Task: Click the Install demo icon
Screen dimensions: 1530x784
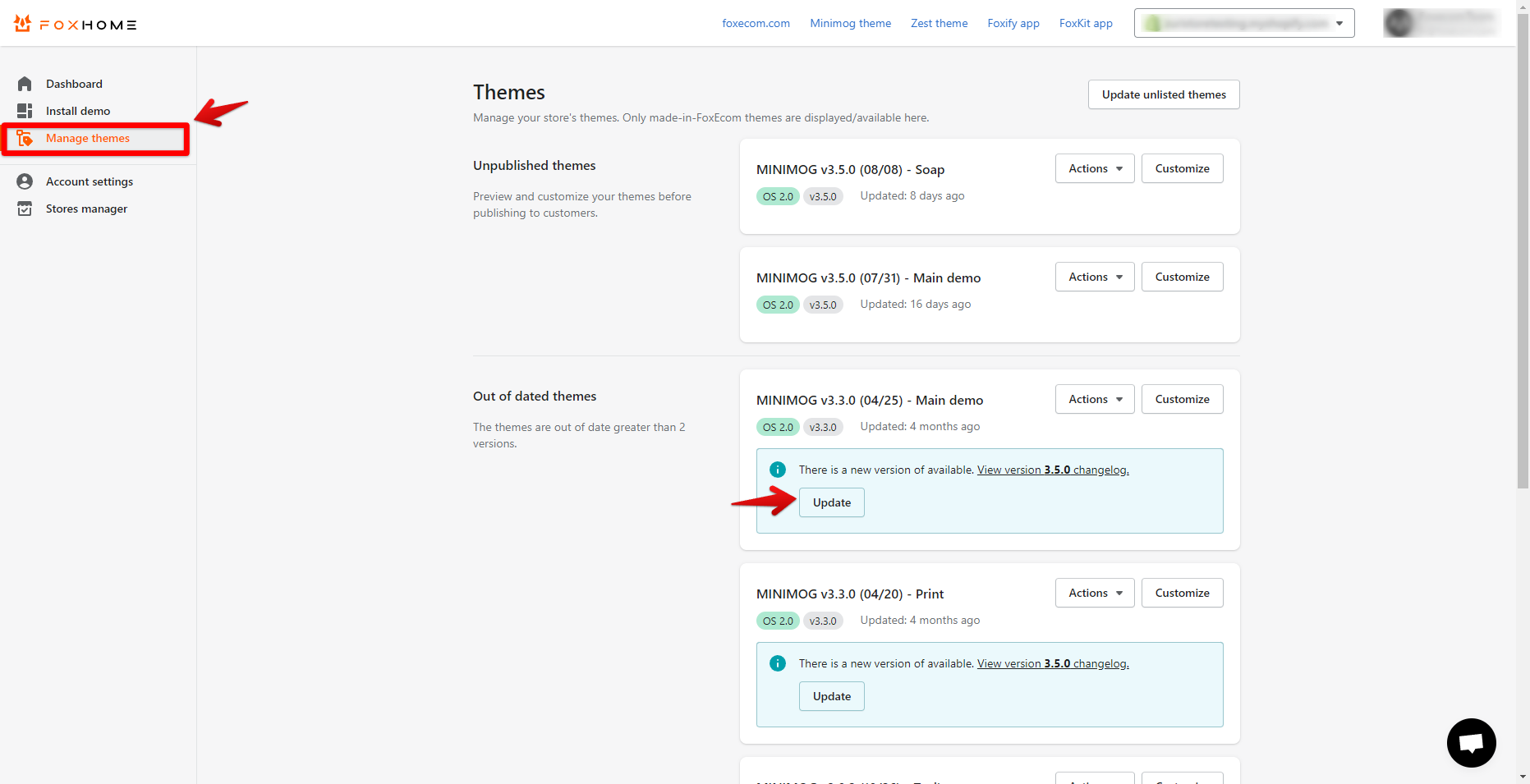Action: (x=25, y=111)
